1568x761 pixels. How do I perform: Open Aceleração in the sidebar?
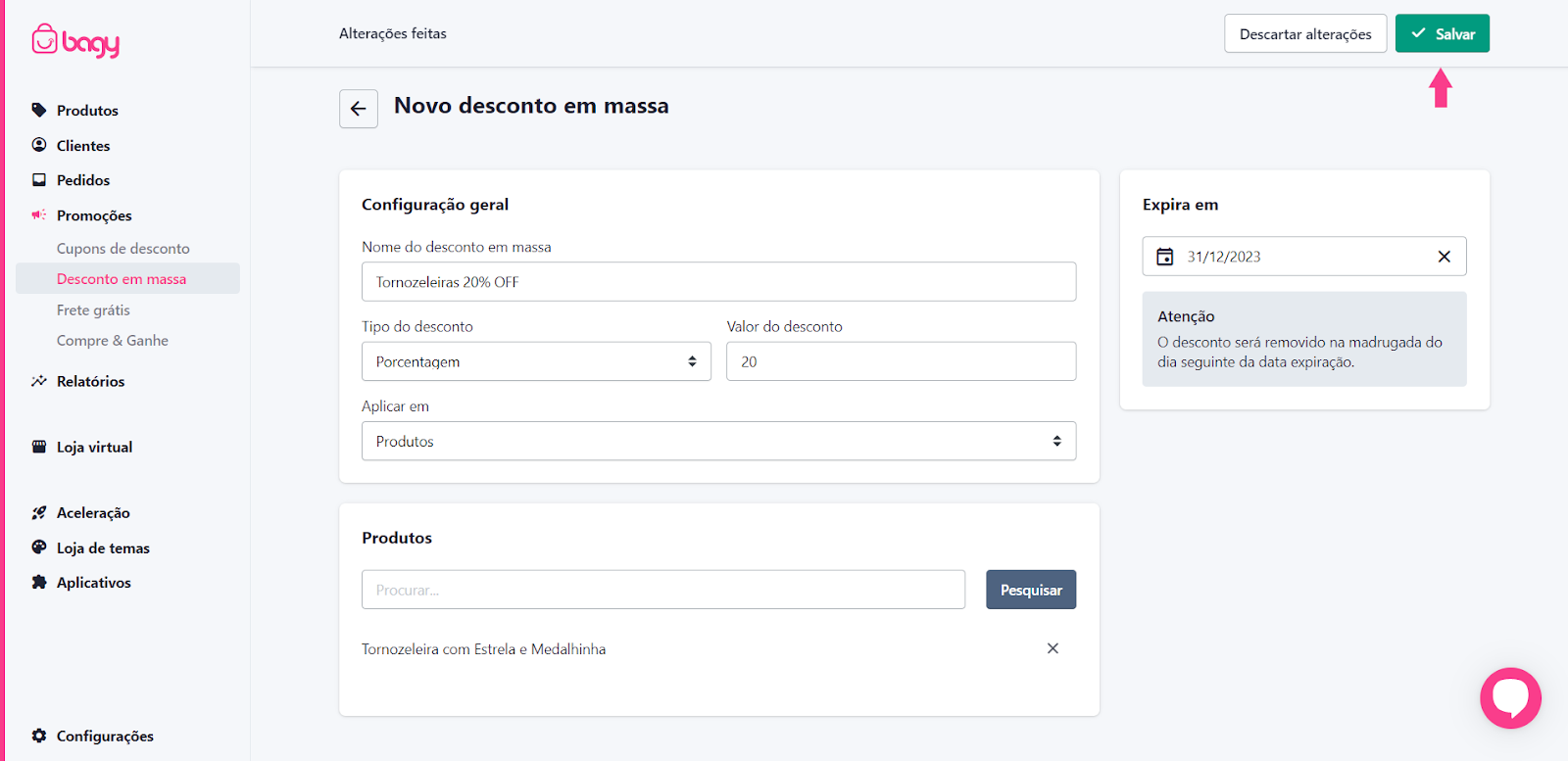(x=93, y=513)
